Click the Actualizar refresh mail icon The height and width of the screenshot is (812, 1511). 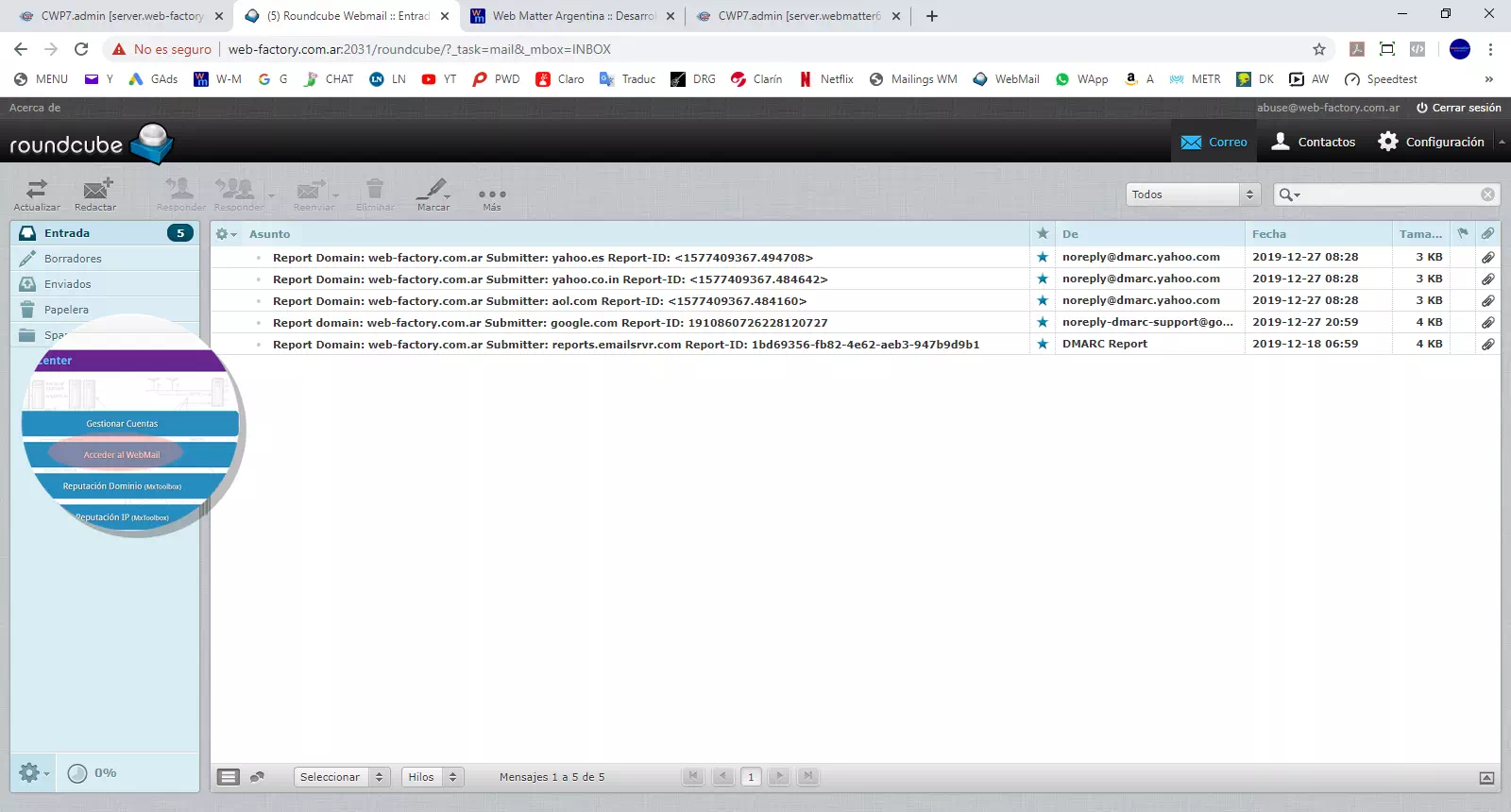(37, 194)
